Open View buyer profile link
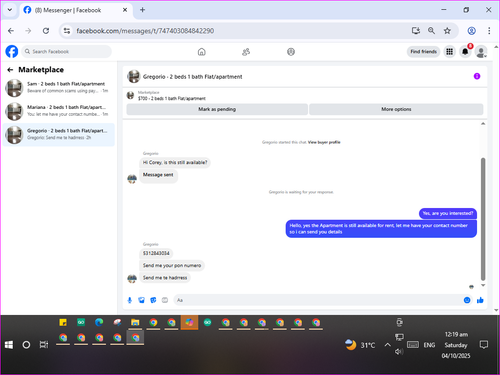This screenshot has height=375, width=500. 324,142
